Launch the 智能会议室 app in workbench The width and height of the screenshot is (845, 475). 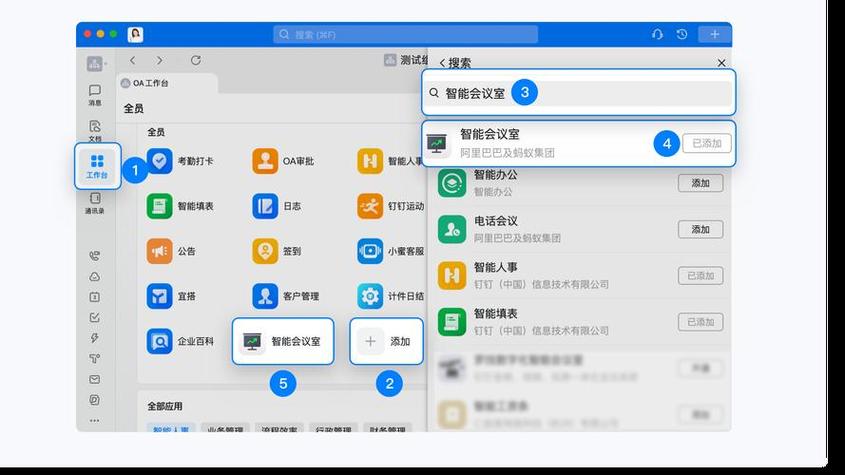(283, 341)
